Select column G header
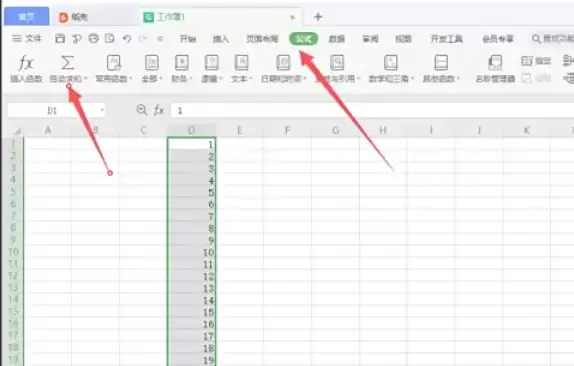Viewport: 574px width, 366px height. click(335, 130)
